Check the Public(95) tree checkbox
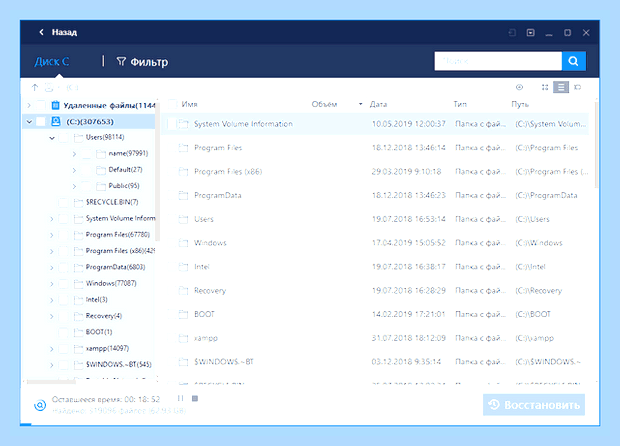This screenshot has width=620, height=446. (86, 186)
